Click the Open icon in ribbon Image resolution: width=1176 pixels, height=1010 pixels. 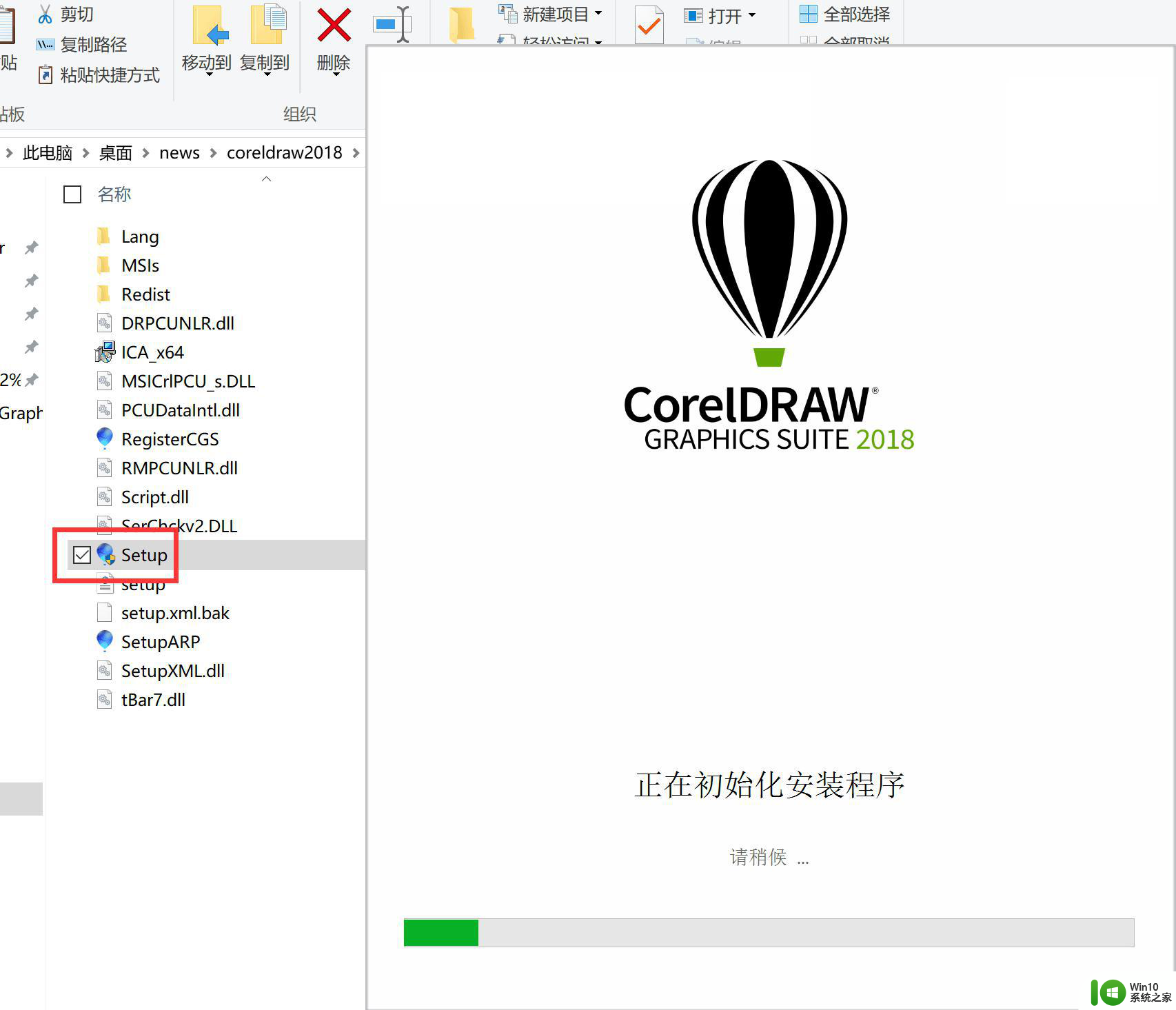(693, 15)
